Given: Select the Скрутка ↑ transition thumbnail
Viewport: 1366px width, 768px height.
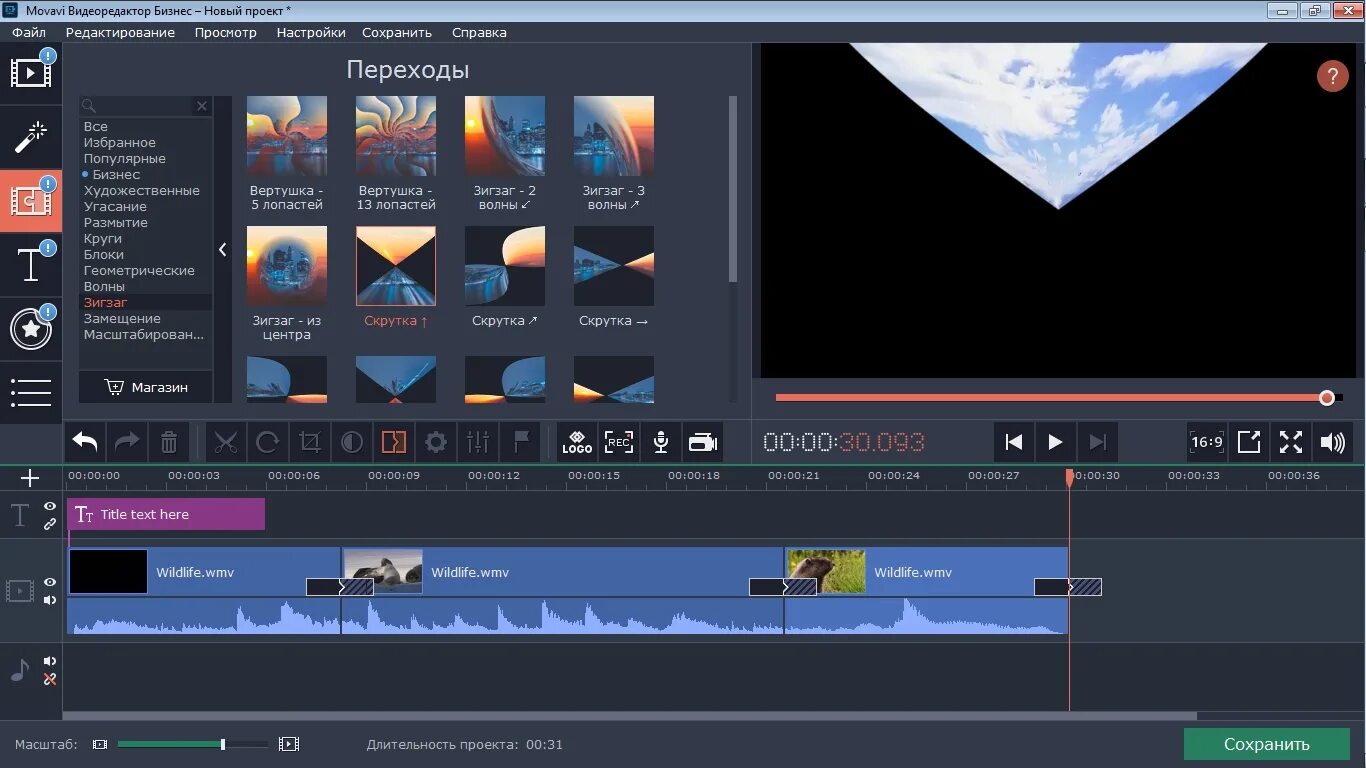Looking at the screenshot, I should click(x=396, y=266).
